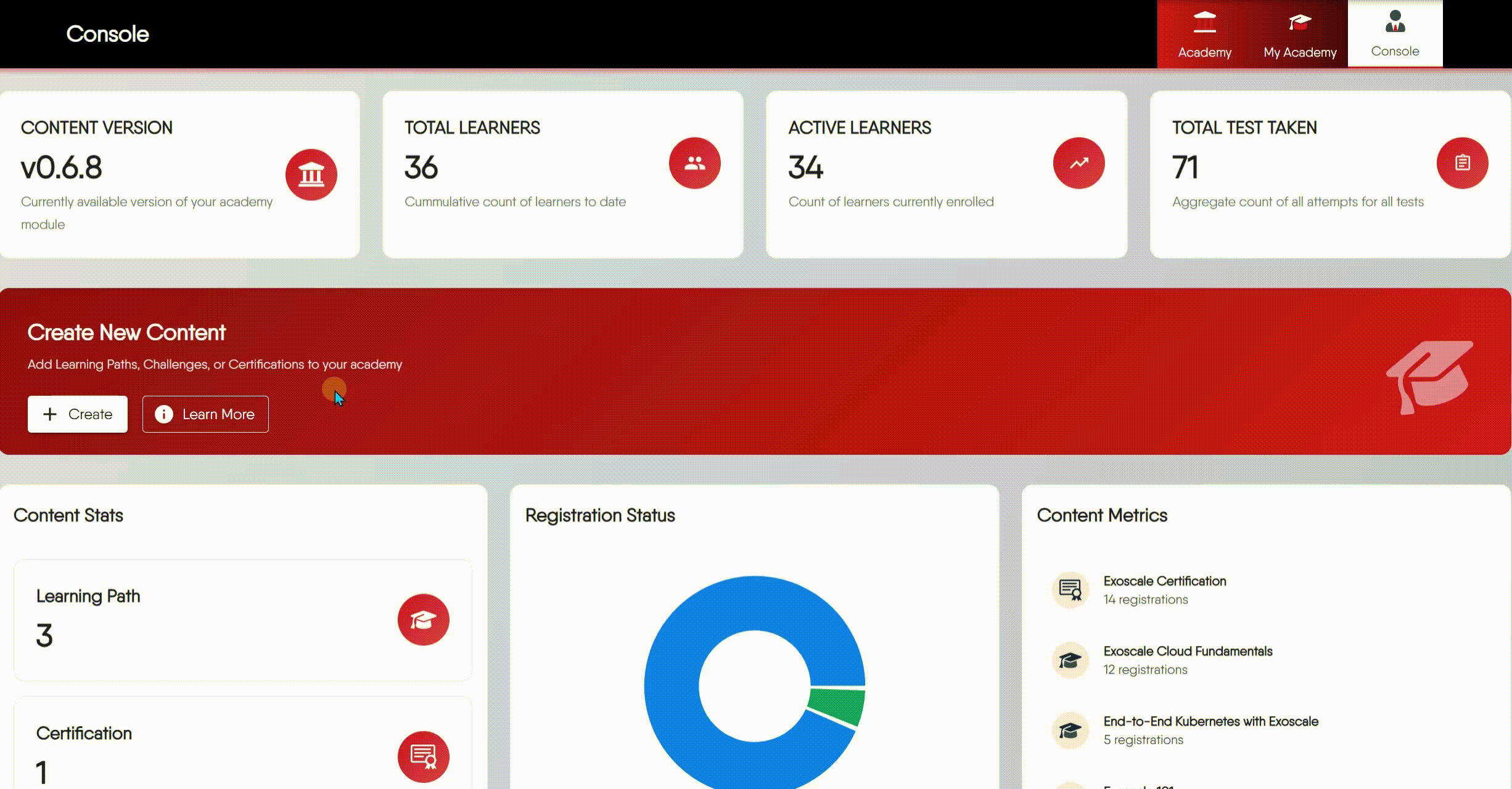The width and height of the screenshot is (1512, 789).
Task: Click the Content Version bank icon
Action: click(311, 174)
